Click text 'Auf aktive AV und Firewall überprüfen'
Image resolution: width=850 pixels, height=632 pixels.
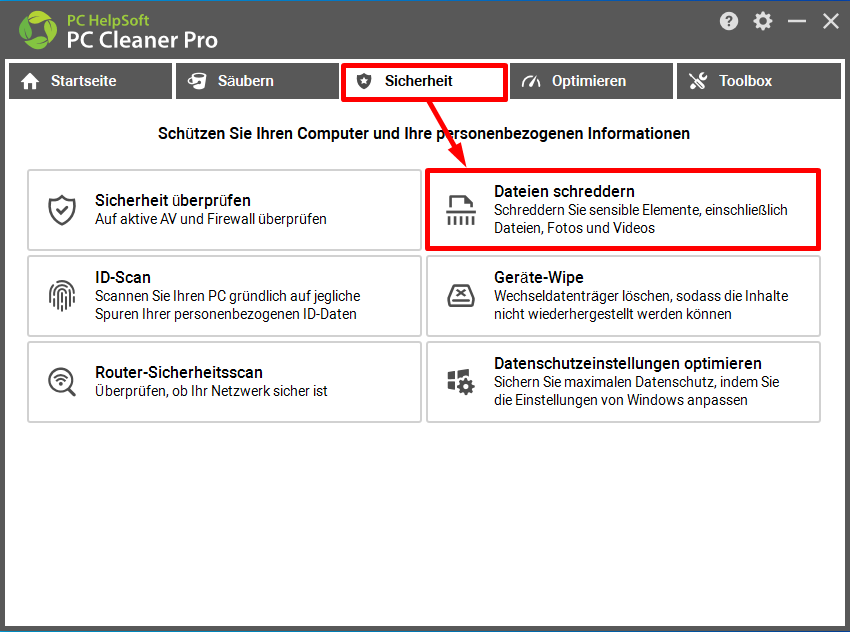(x=211, y=219)
